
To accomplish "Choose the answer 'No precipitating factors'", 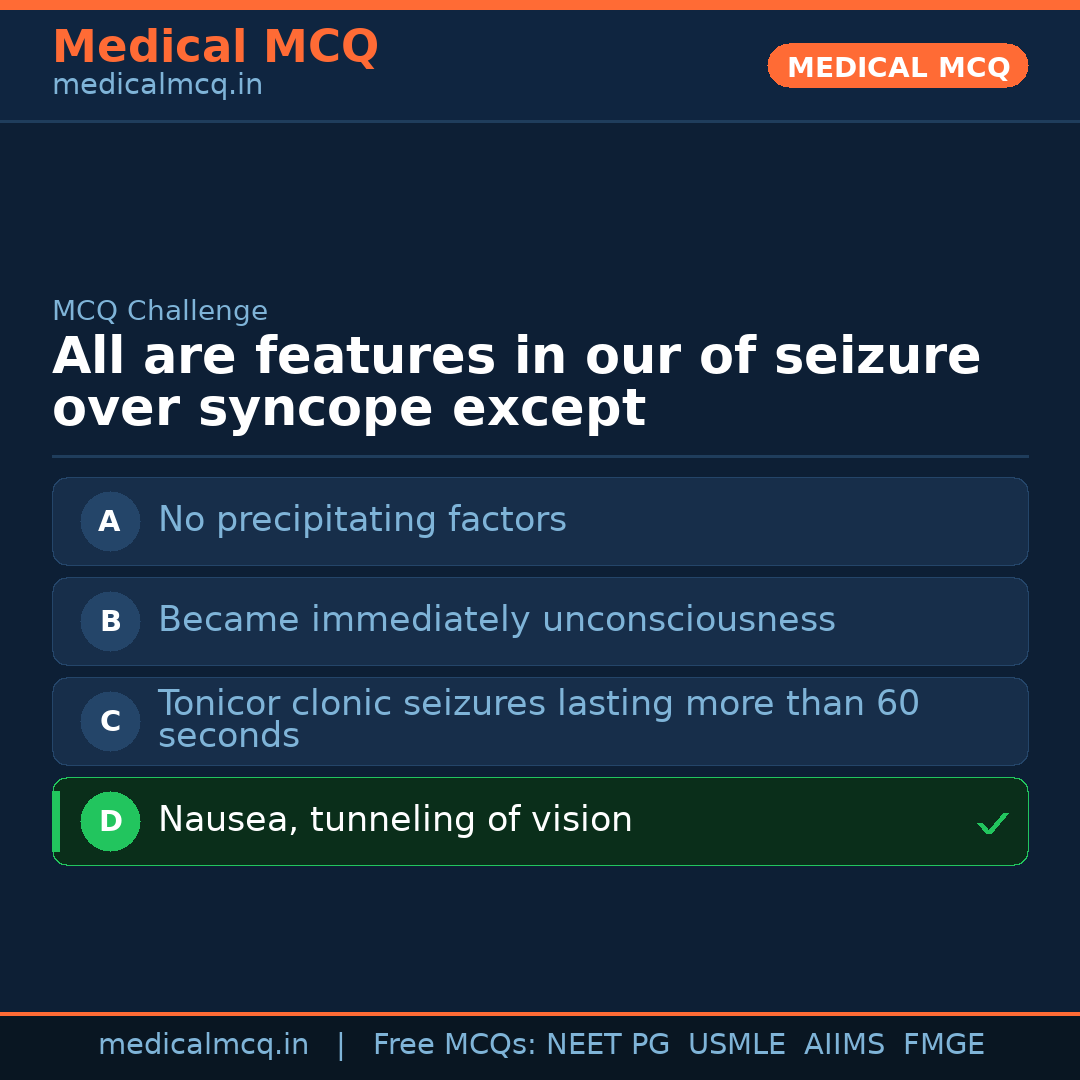I will (362, 520).
